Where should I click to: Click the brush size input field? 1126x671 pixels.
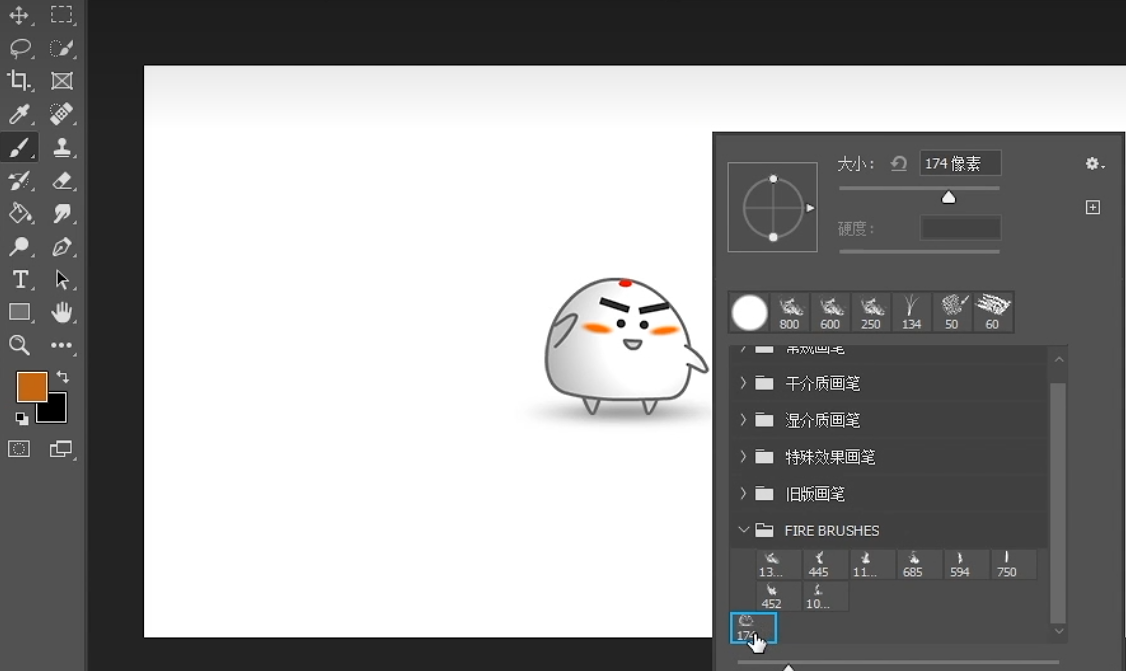point(960,164)
